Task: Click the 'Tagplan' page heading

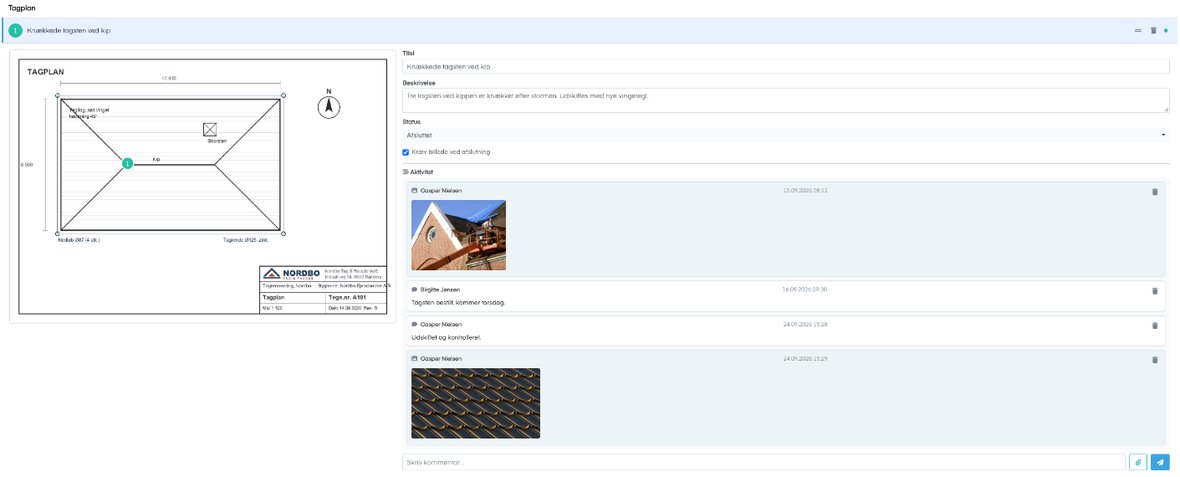Action: [x=20, y=8]
